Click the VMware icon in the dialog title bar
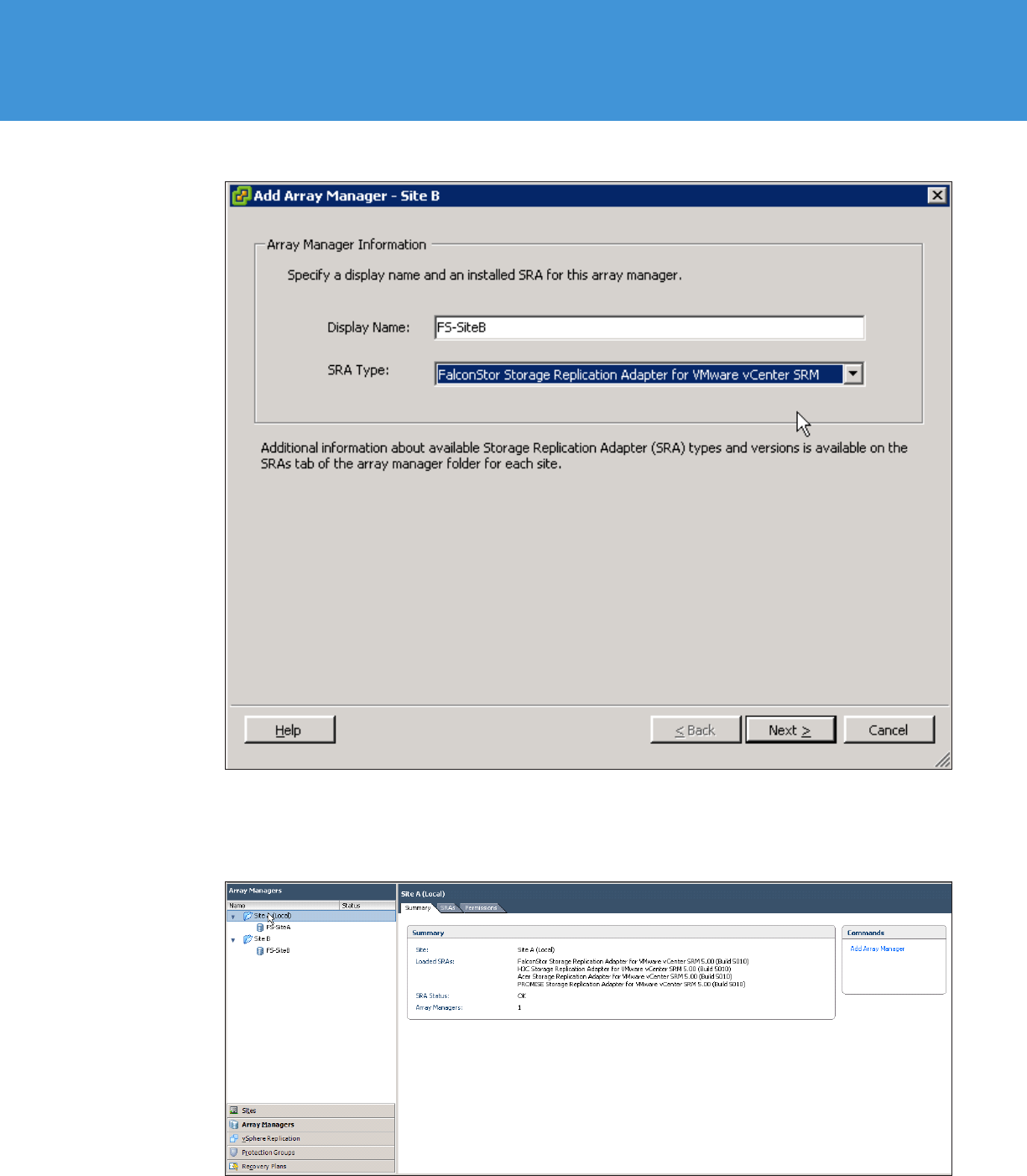 [x=241, y=196]
